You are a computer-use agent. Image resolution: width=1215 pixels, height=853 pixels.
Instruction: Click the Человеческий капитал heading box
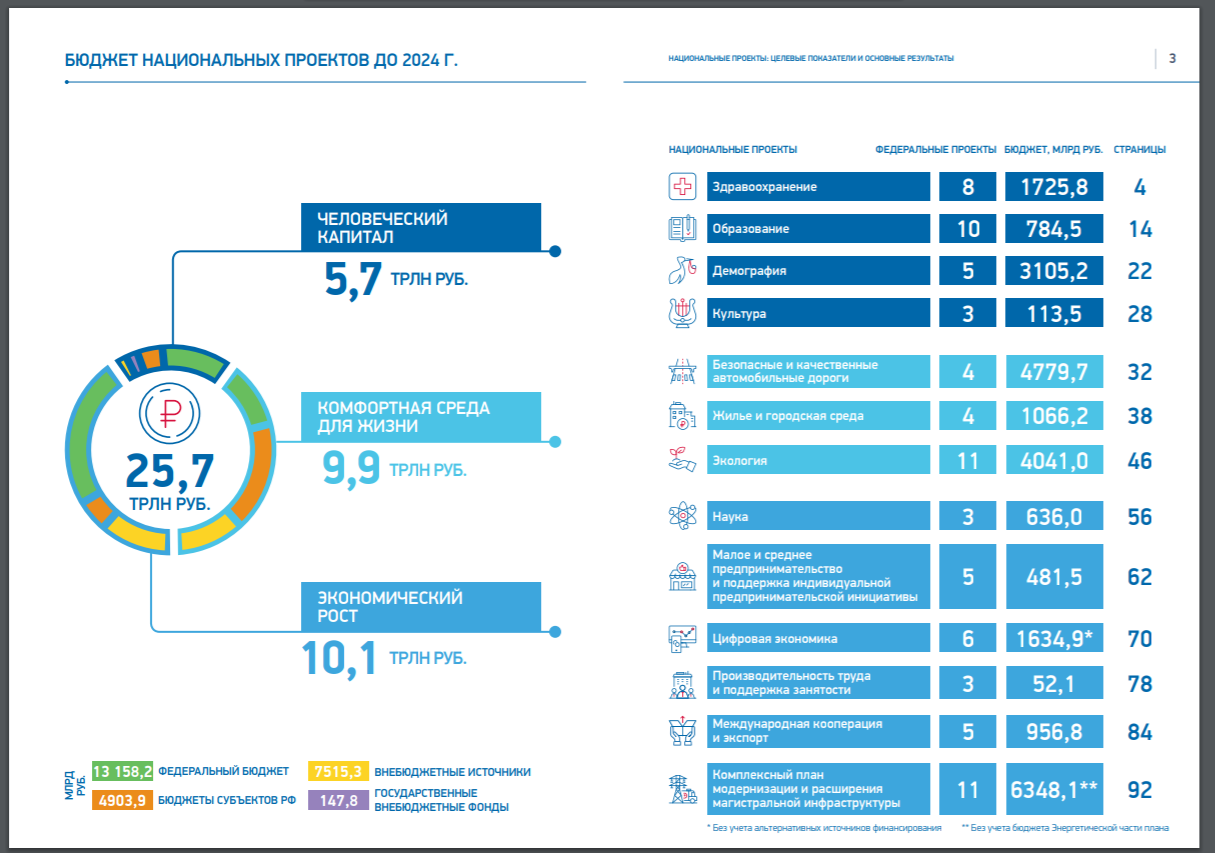[421, 227]
